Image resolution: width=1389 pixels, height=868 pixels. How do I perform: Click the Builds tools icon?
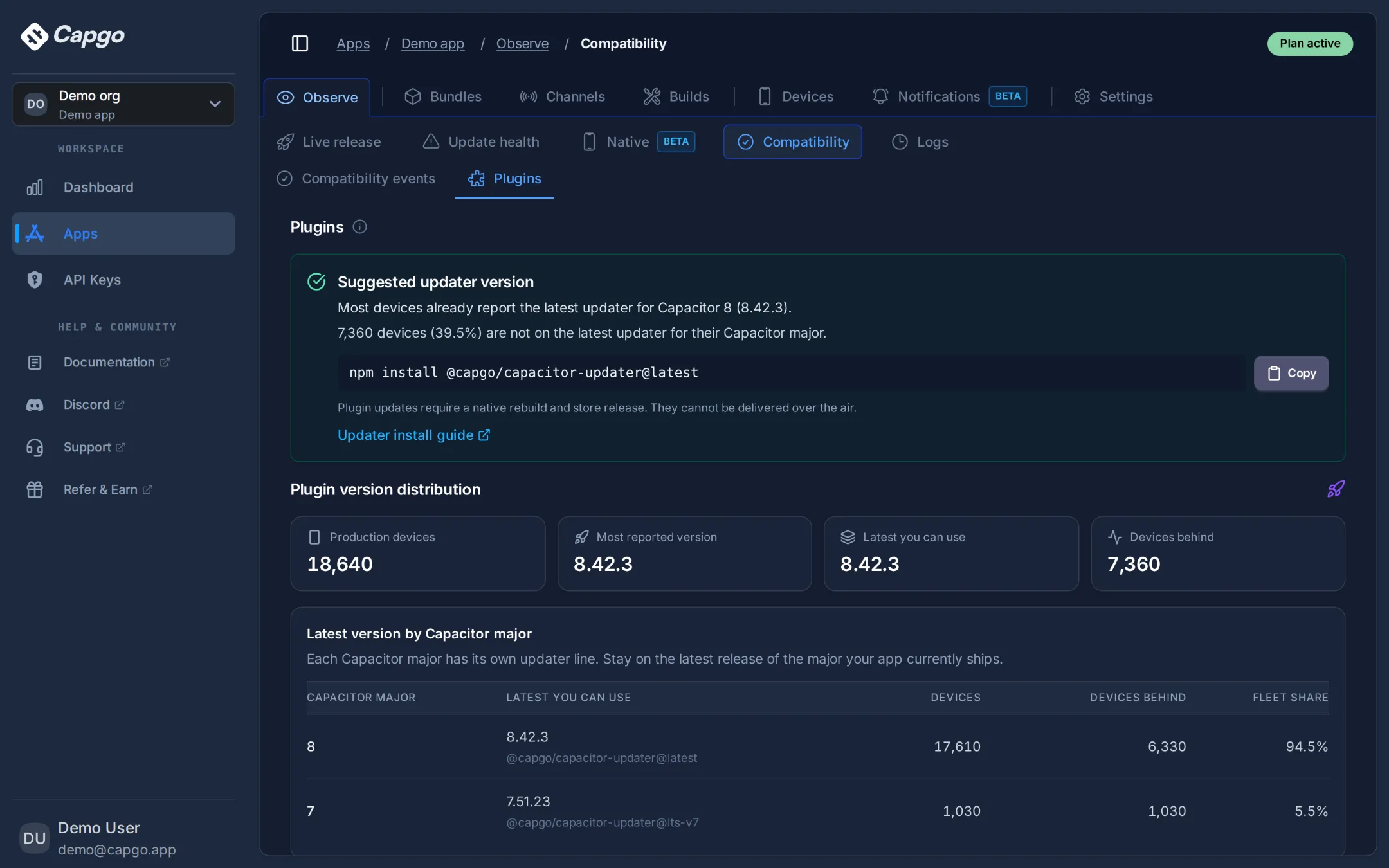[x=652, y=96]
